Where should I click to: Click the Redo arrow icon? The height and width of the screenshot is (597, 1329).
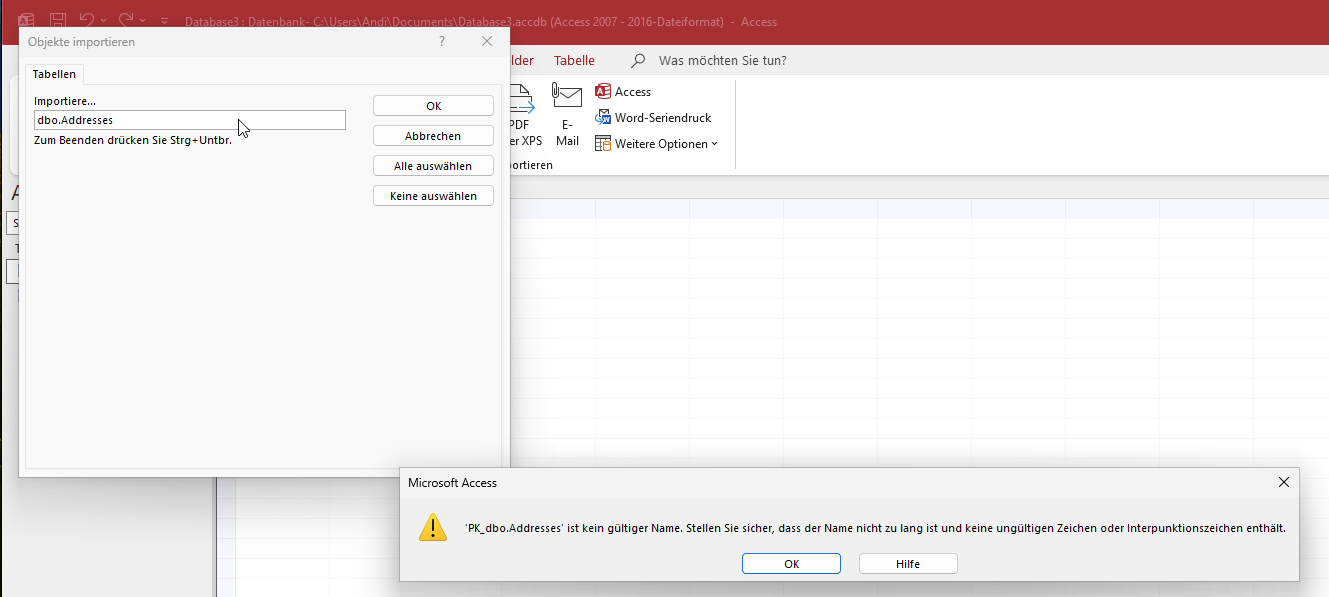click(126, 20)
